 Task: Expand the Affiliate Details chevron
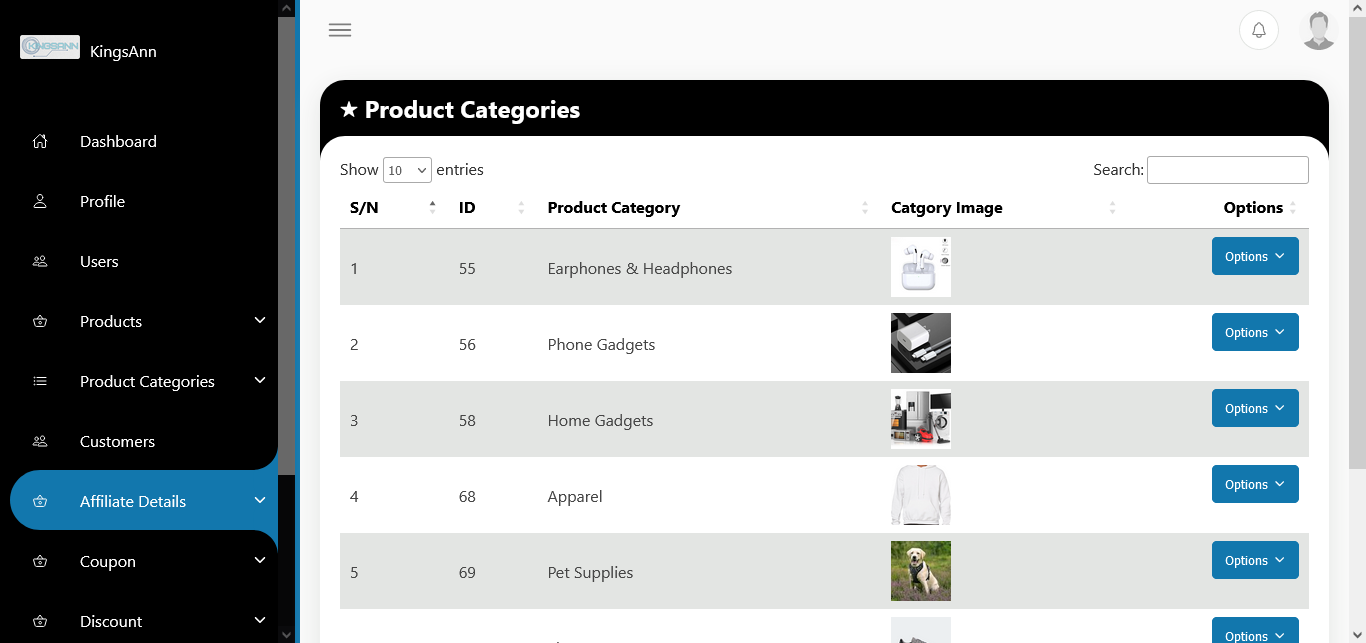260,500
